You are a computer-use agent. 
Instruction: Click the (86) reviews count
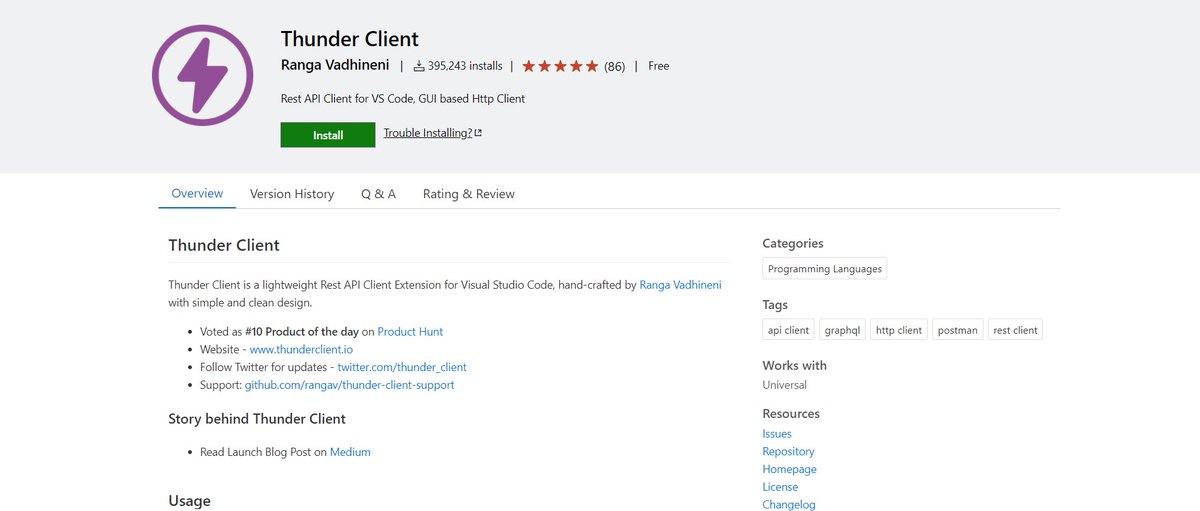[614, 67]
